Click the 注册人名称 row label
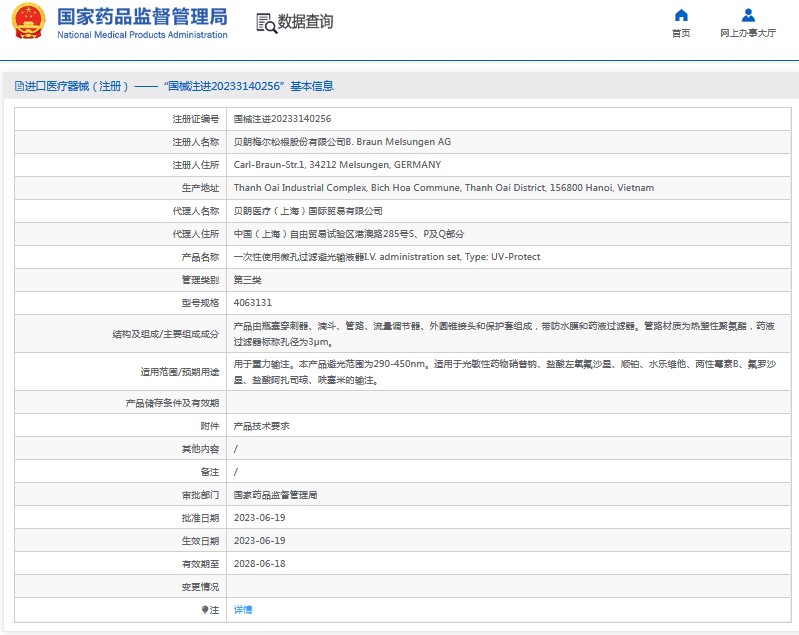 (196, 142)
